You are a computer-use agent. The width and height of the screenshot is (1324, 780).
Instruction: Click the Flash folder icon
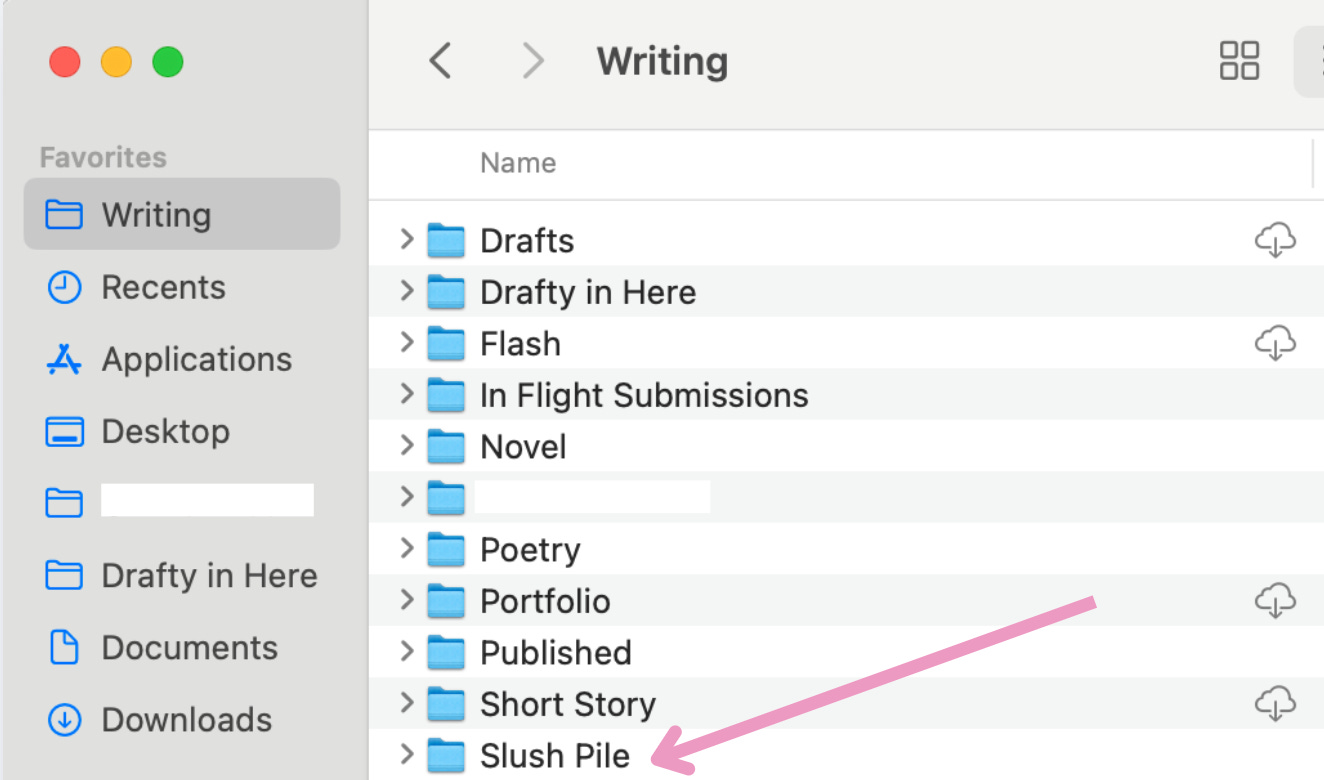pyautogui.click(x=446, y=343)
